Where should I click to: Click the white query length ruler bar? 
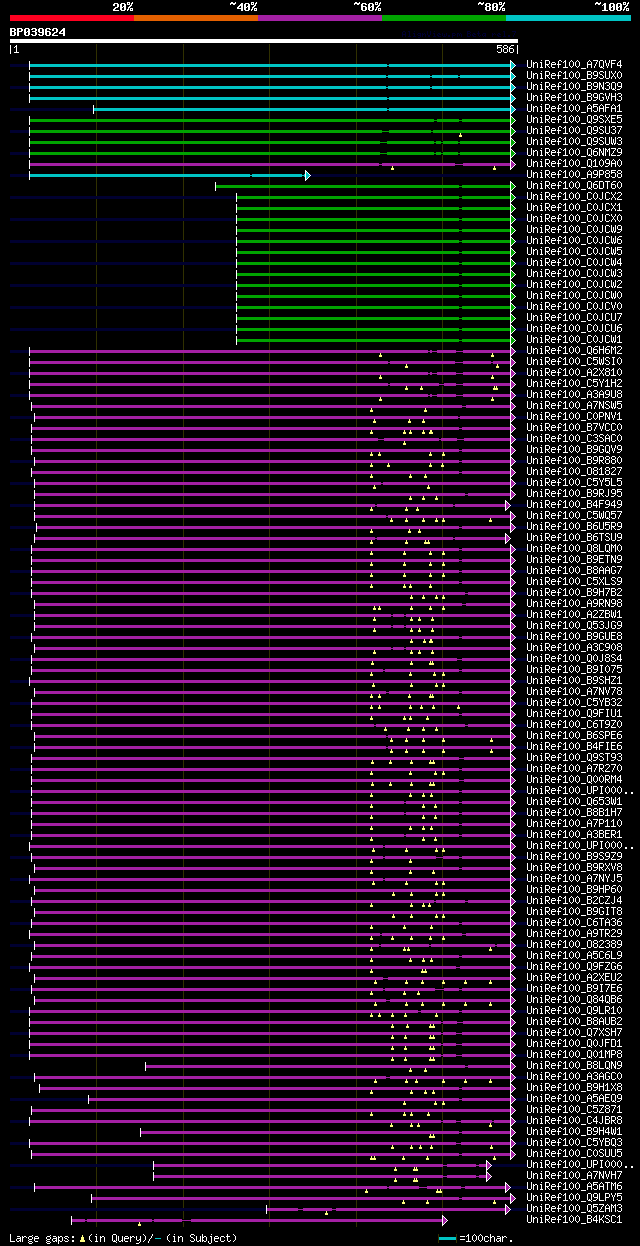click(264, 41)
